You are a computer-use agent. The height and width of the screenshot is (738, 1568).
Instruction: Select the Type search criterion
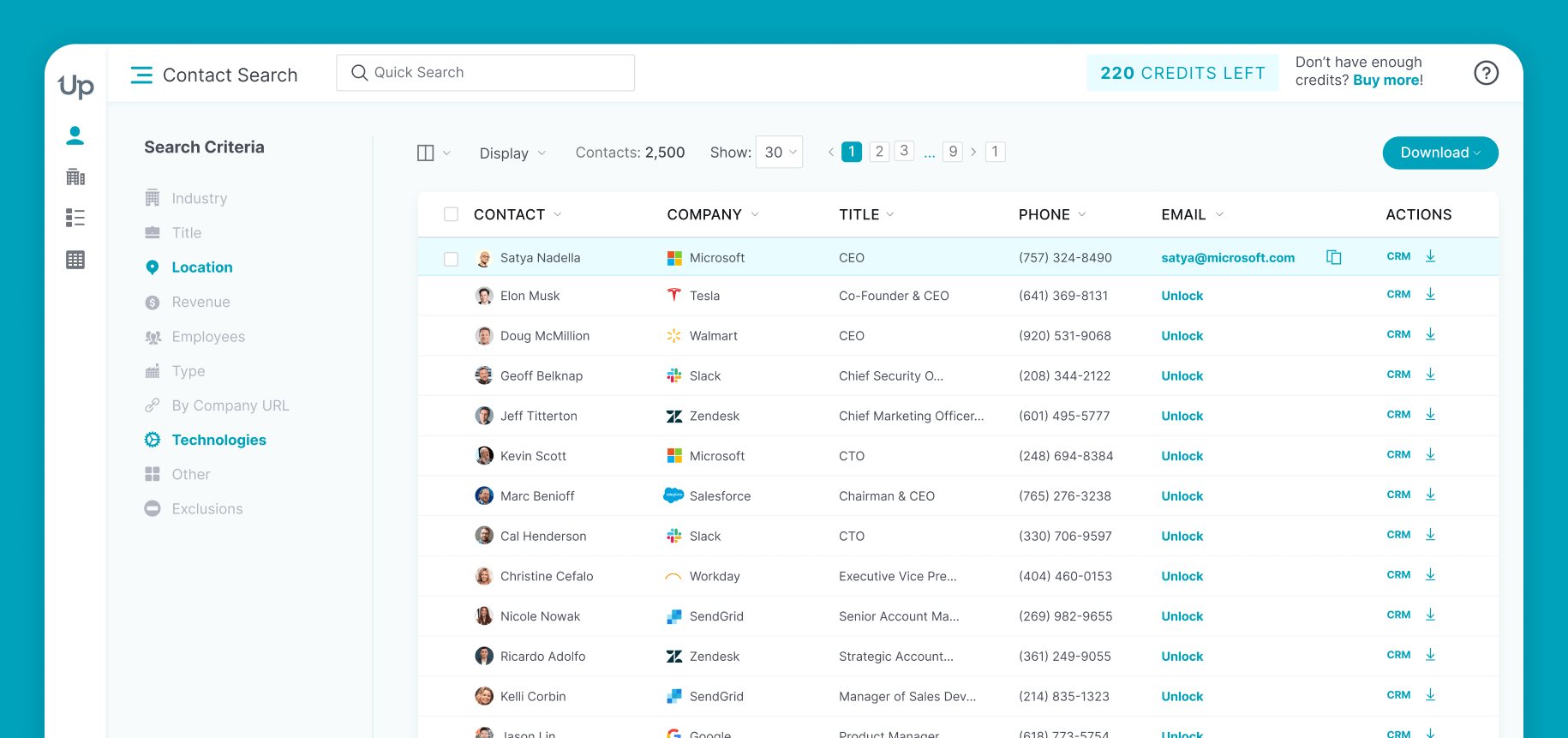click(x=175, y=371)
